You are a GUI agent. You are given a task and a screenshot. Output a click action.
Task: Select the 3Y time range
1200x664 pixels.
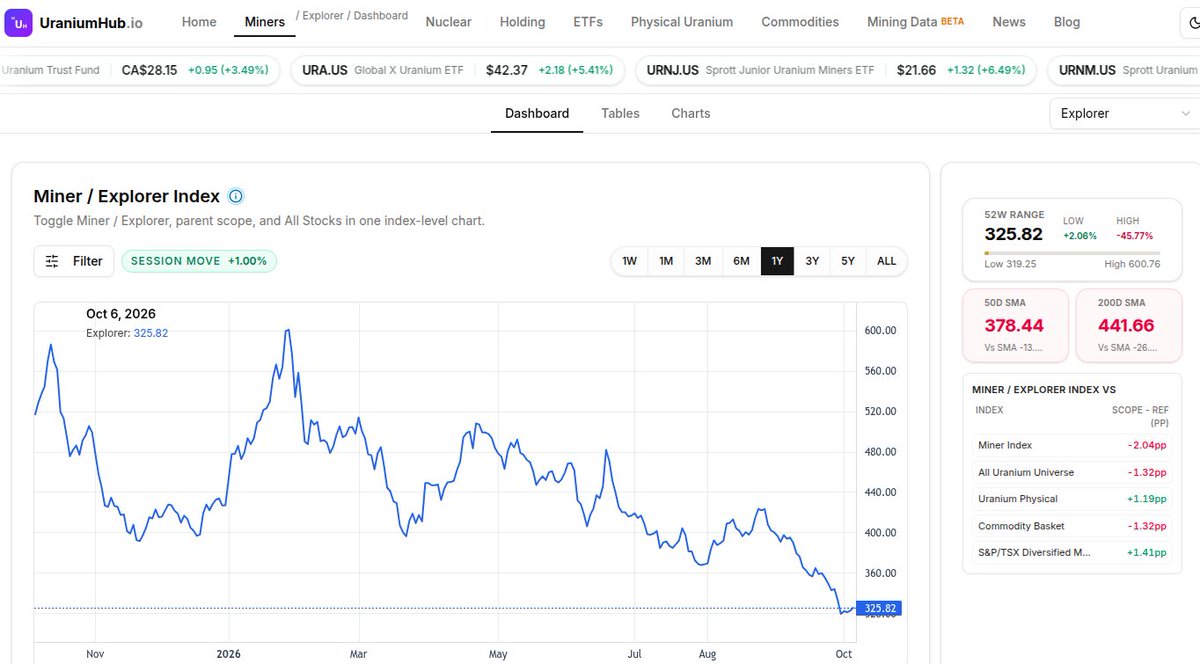point(812,261)
